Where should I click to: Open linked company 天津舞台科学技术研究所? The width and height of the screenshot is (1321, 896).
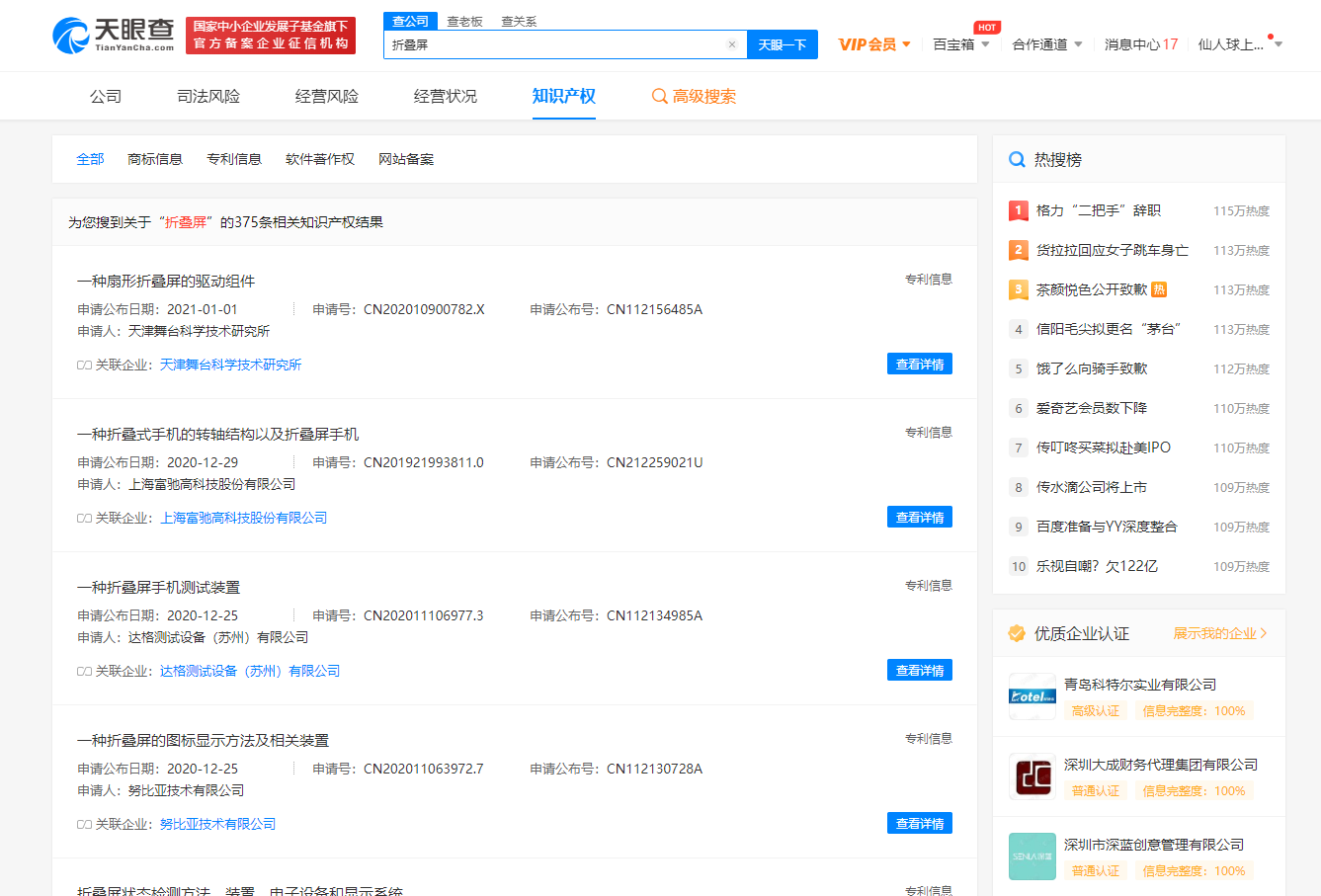[x=231, y=365]
